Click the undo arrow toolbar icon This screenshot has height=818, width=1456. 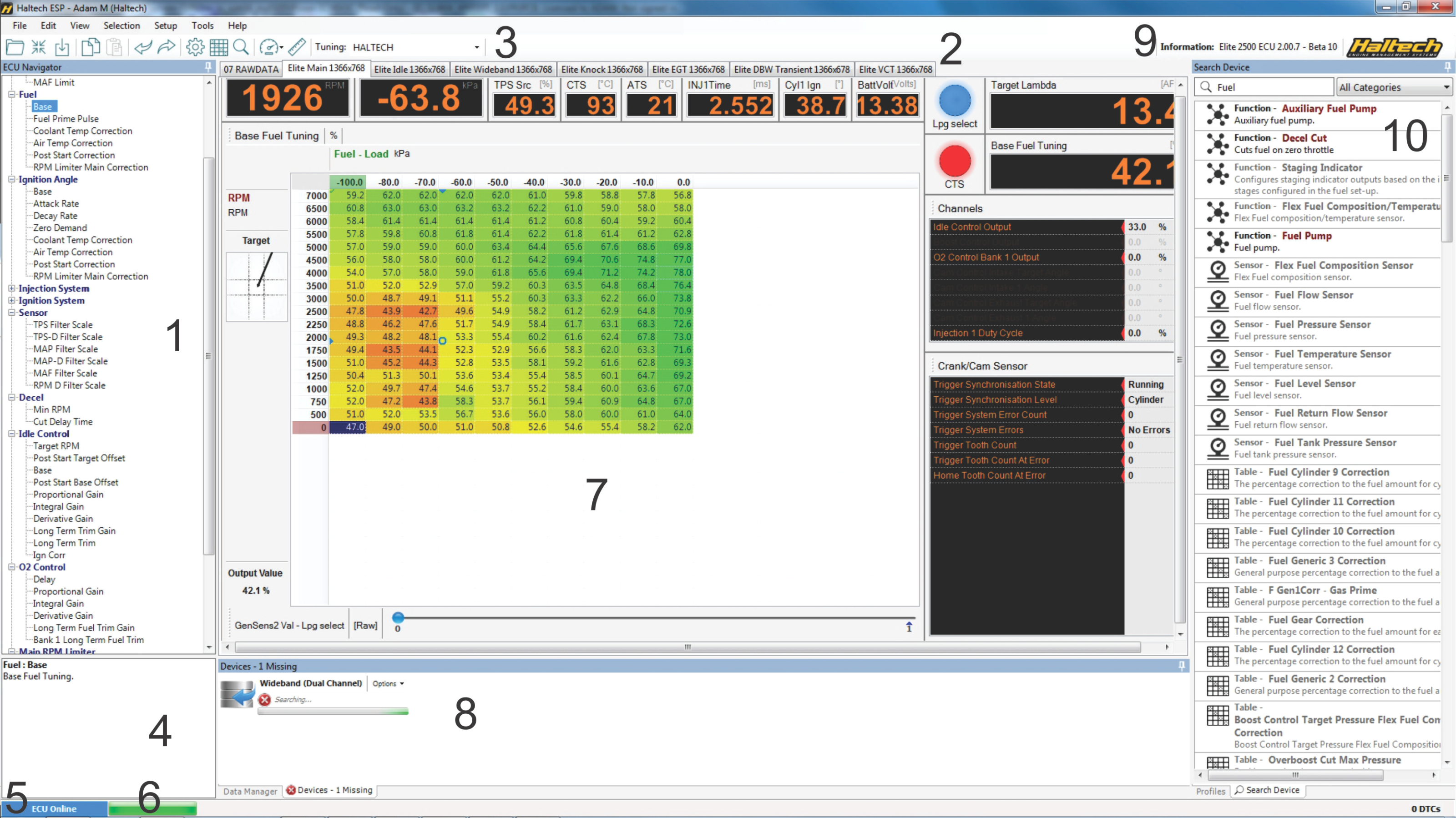(143, 47)
